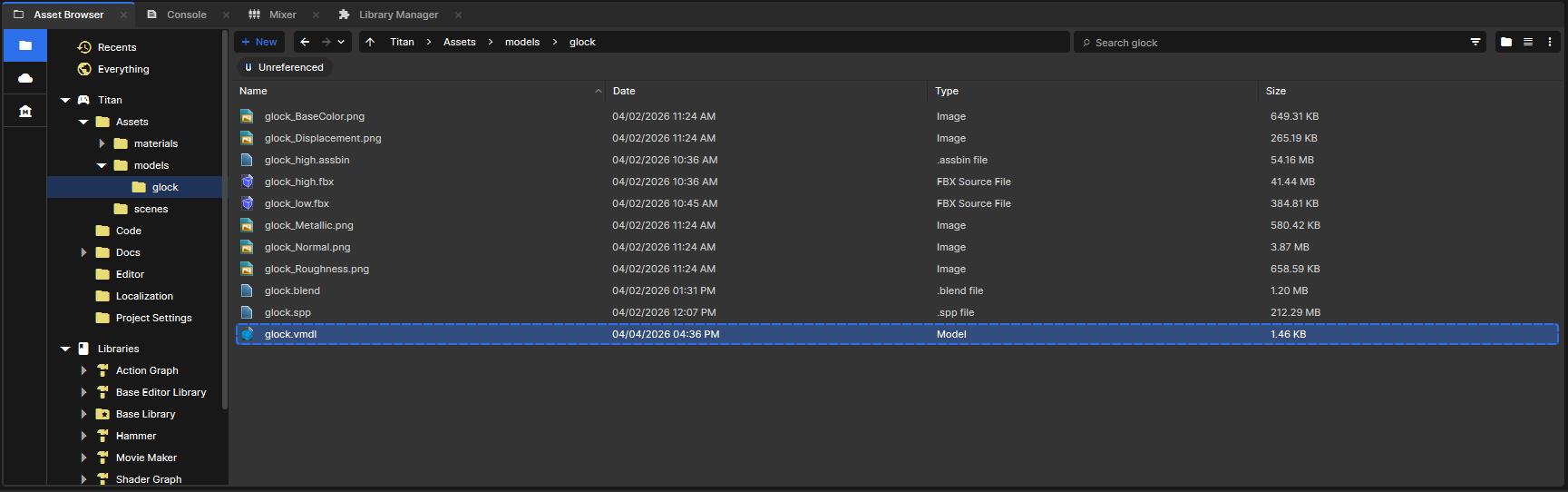
Task: Select the scenes folder in tree
Action: pos(151,209)
